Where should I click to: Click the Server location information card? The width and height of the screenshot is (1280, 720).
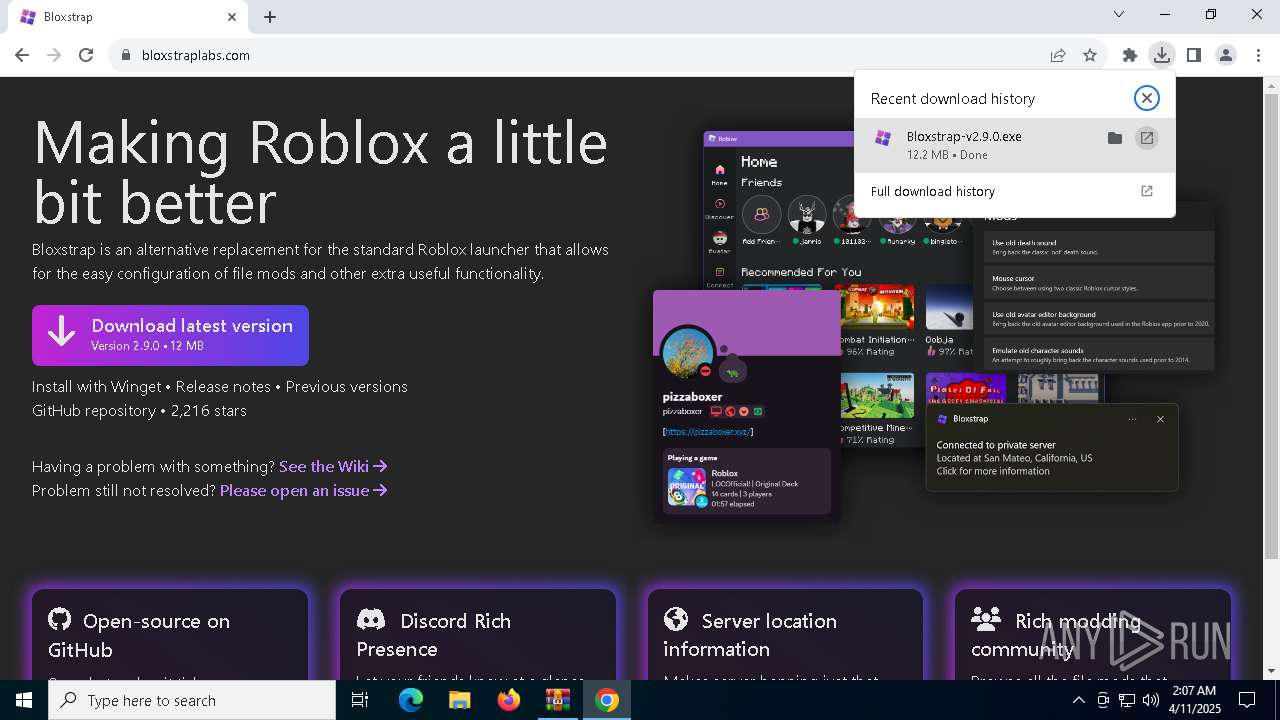pyautogui.click(x=785, y=634)
